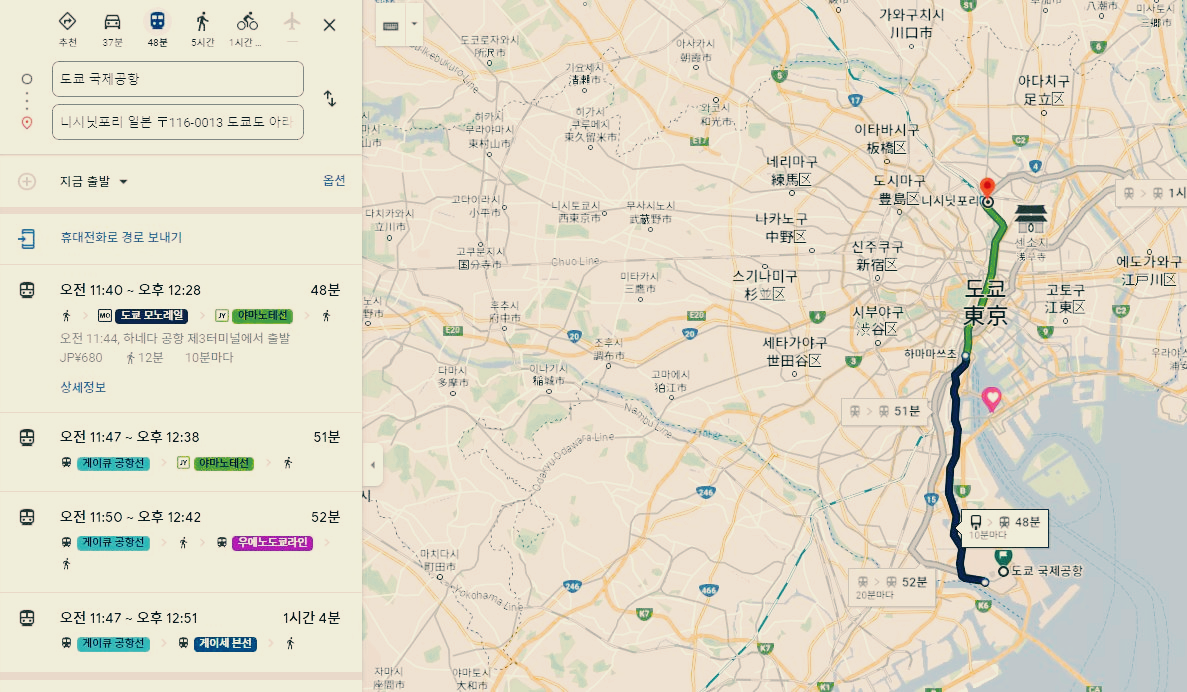Edit the origin field 도쿄 국제공항
Viewport: 1187px width, 692px height.
178,79
